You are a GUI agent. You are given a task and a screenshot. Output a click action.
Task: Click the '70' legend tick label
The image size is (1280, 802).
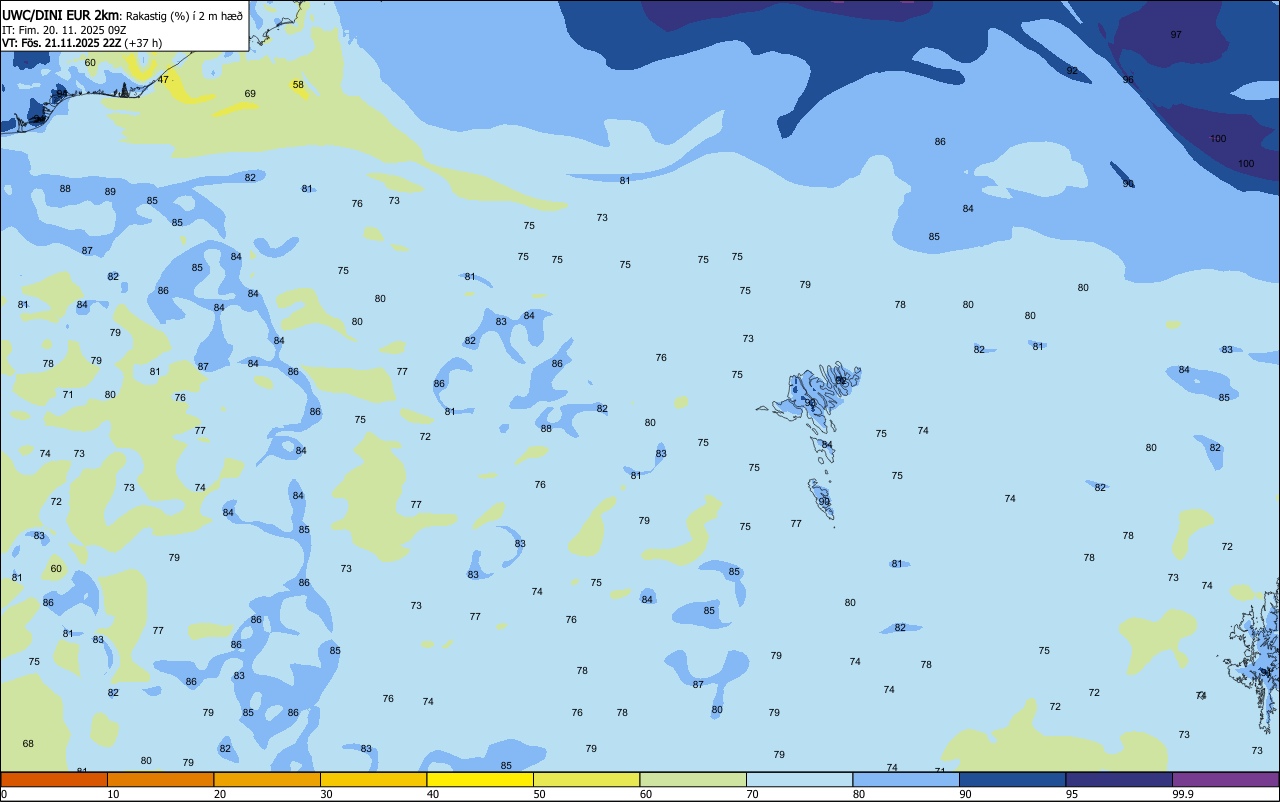point(752,794)
